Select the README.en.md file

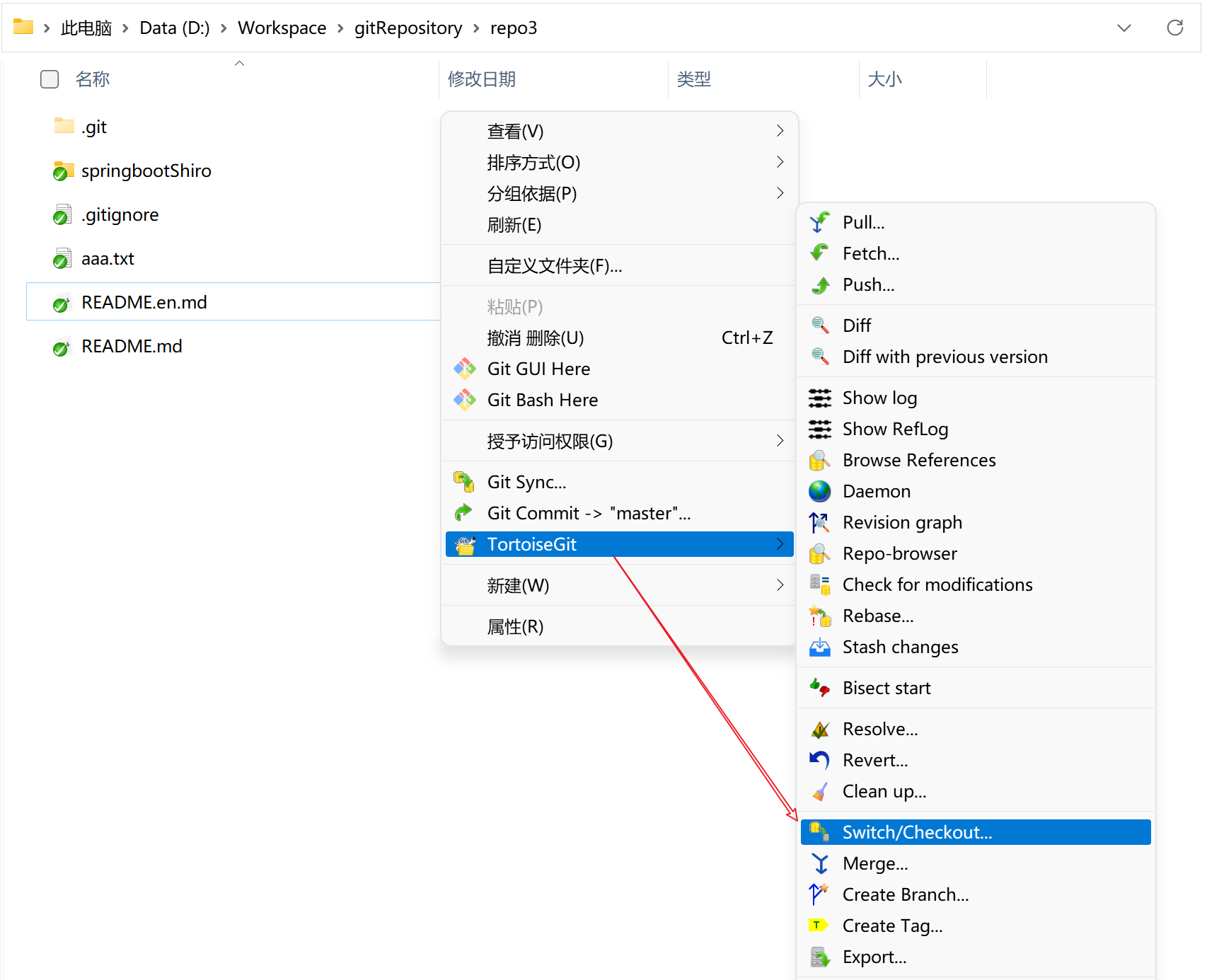coord(144,303)
